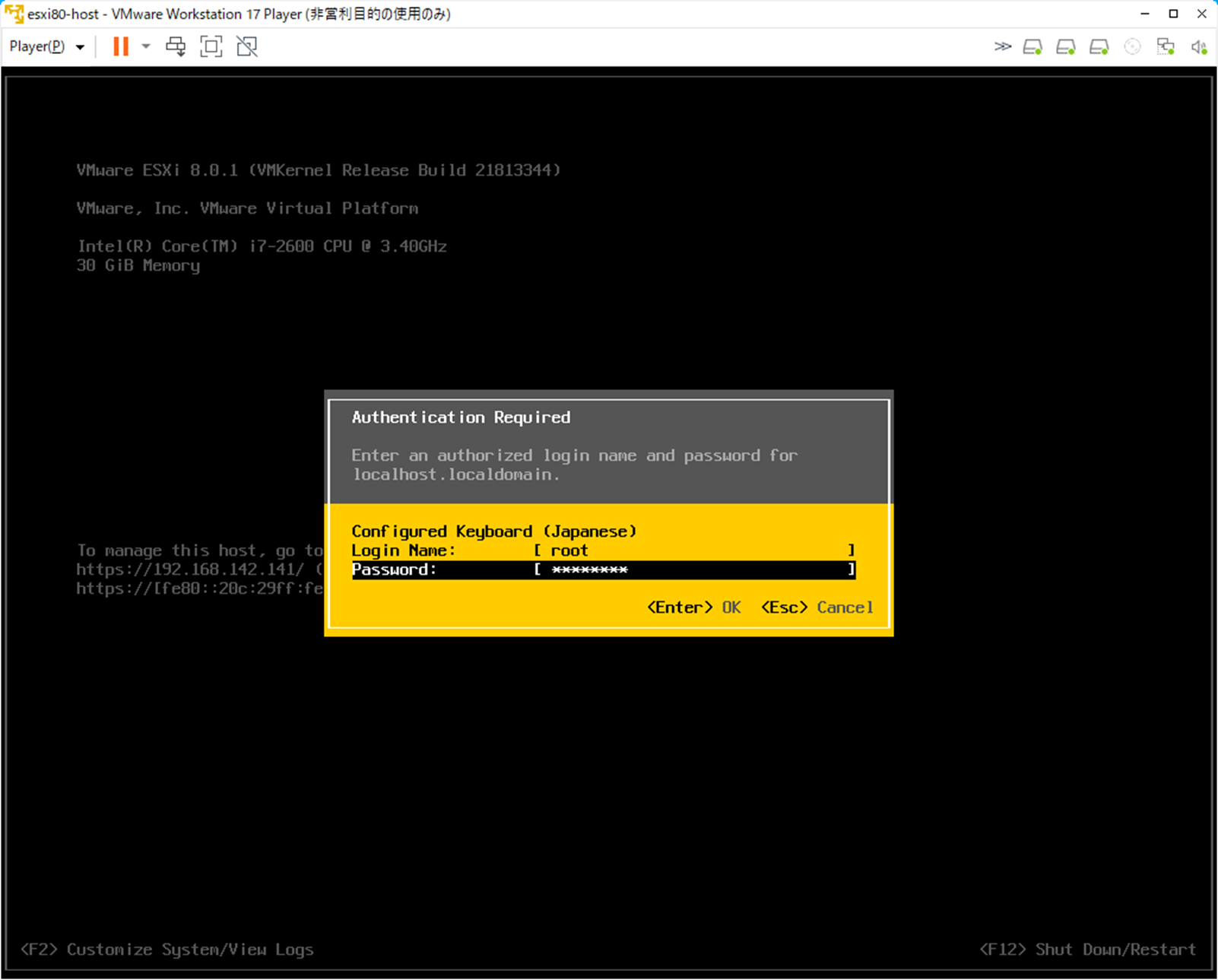Click the '30 GiB Memory' text
Image resolution: width=1218 pixels, height=980 pixels.
[x=138, y=265]
